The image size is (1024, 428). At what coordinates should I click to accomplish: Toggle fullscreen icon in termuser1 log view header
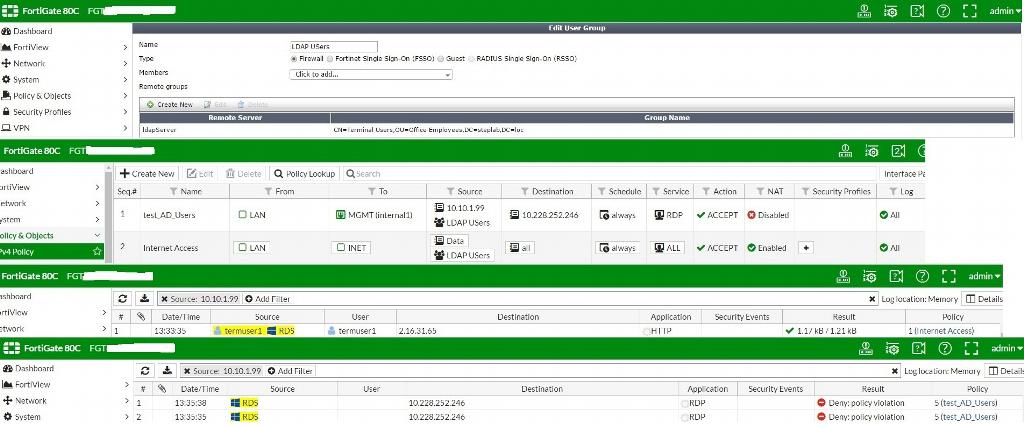tap(949, 276)
